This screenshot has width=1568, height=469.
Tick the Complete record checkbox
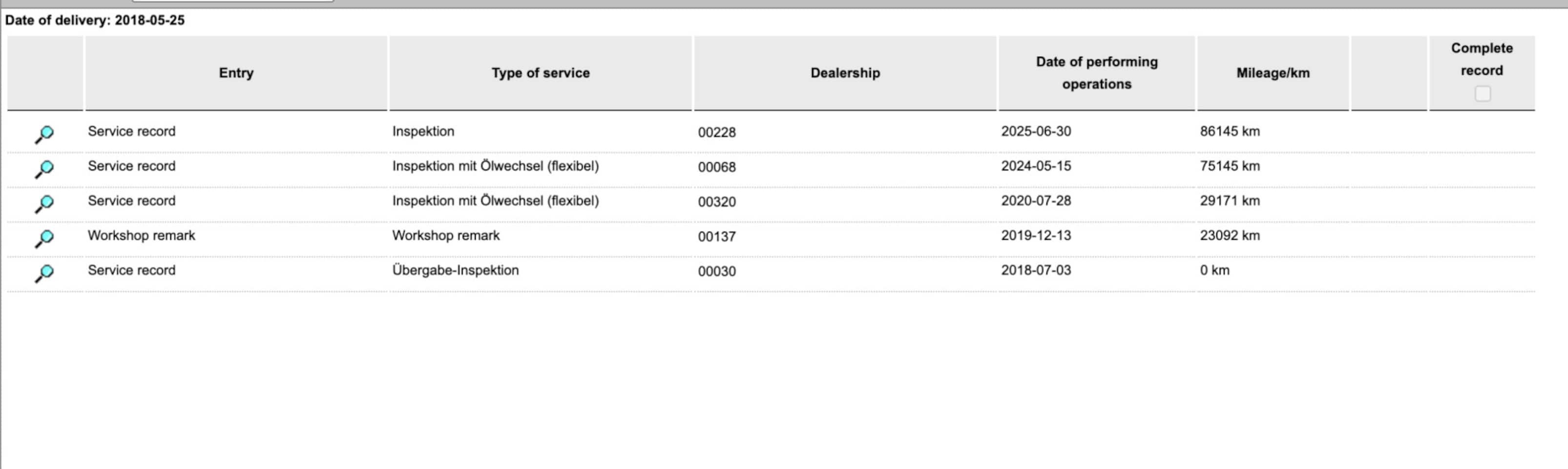[x=1482, y=94]
